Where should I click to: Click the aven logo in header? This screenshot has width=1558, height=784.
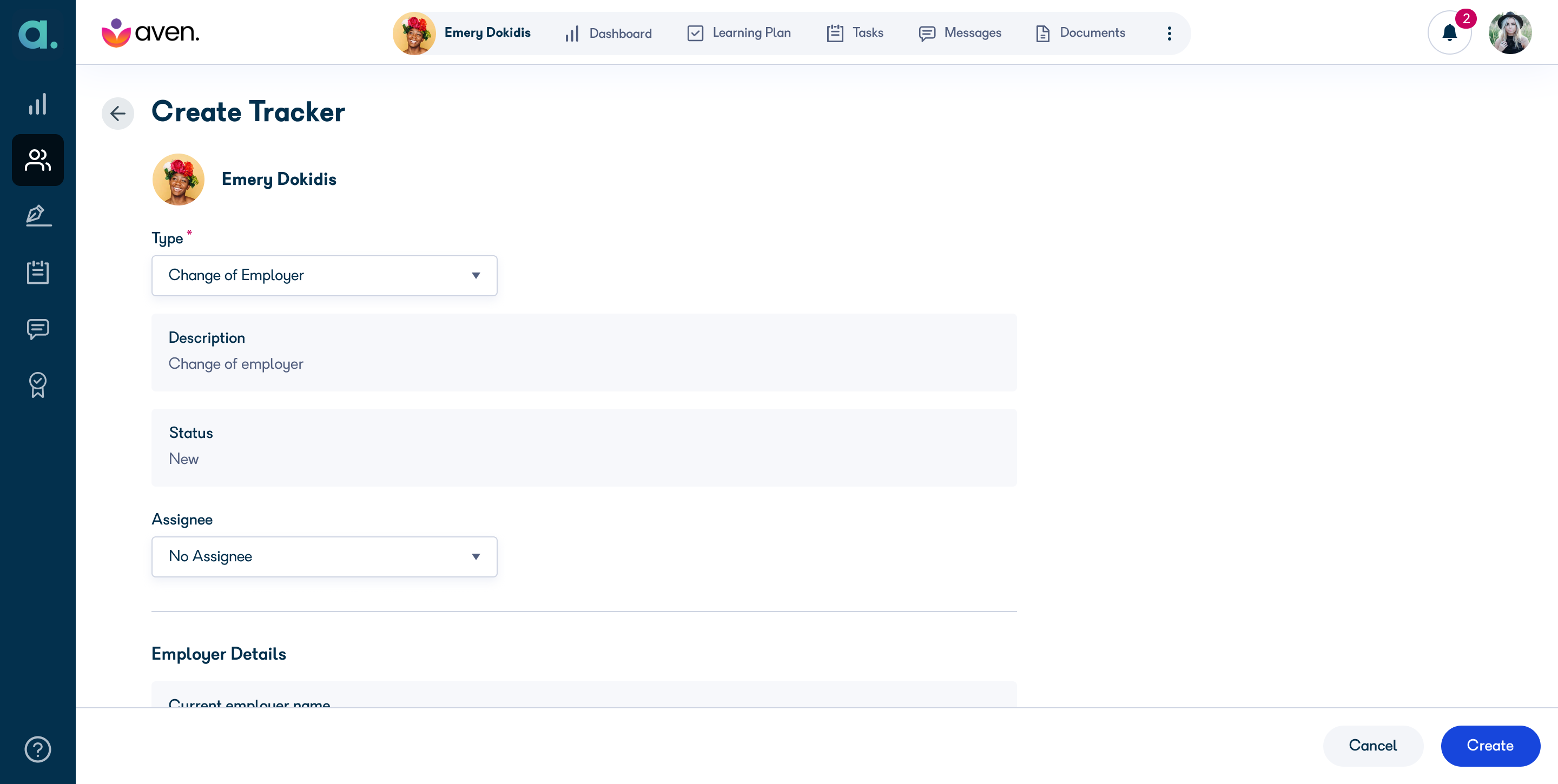150,32
